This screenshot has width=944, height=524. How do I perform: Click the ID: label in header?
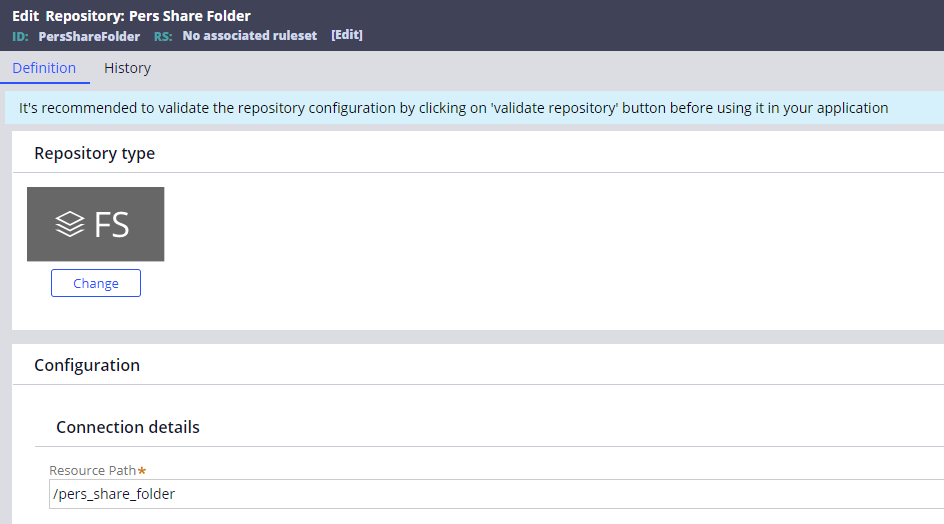coord(21,36)
